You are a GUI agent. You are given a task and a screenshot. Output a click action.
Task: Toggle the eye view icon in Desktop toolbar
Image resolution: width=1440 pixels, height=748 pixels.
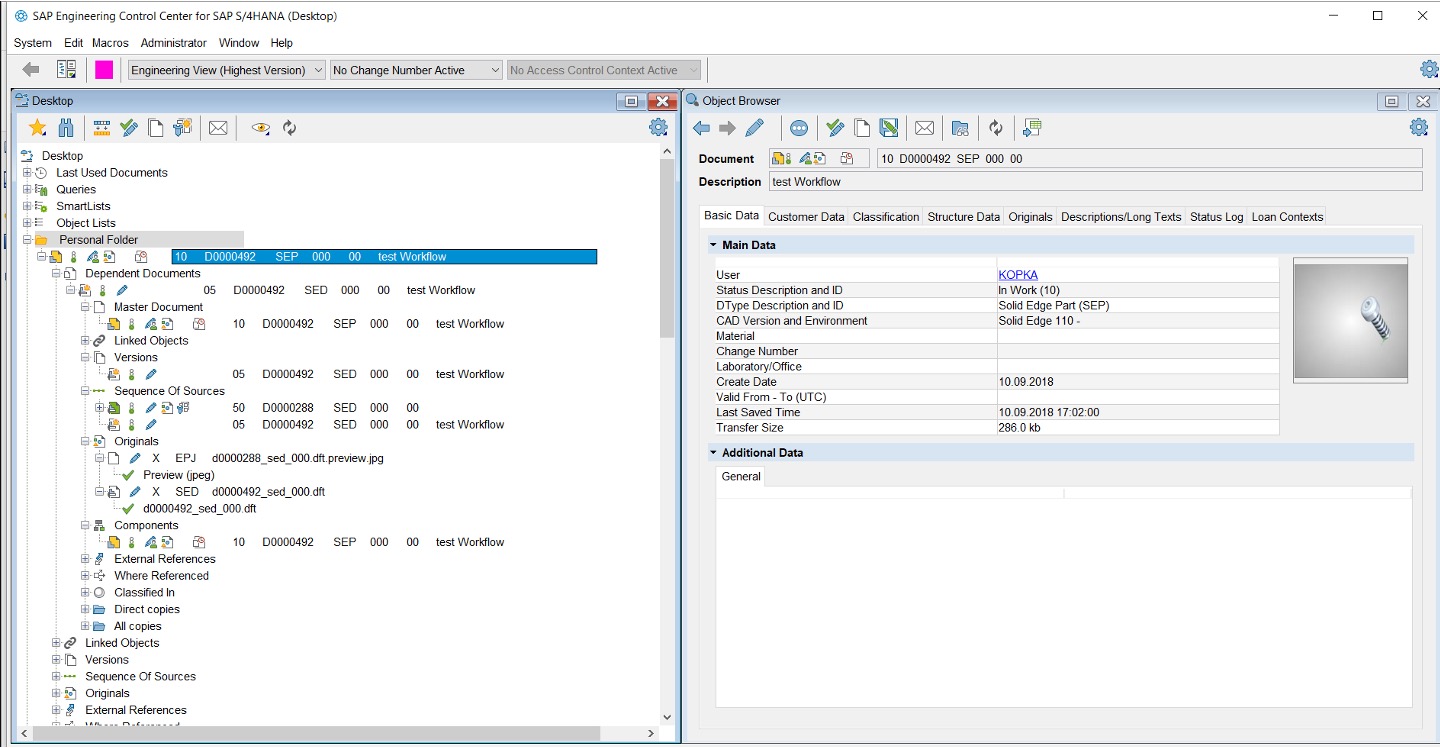pyautogui.click(x=261, y=127)
